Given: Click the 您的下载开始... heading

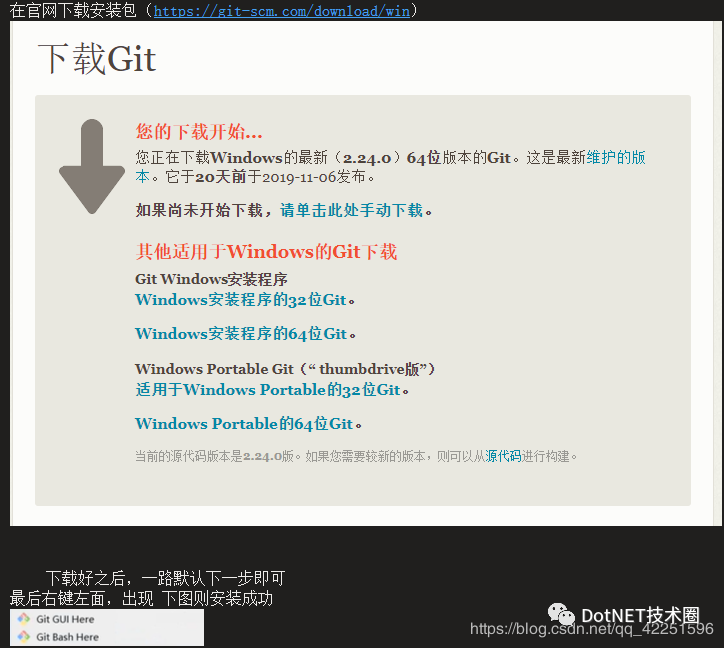Looking at the screenshot, I should (199, 132).
